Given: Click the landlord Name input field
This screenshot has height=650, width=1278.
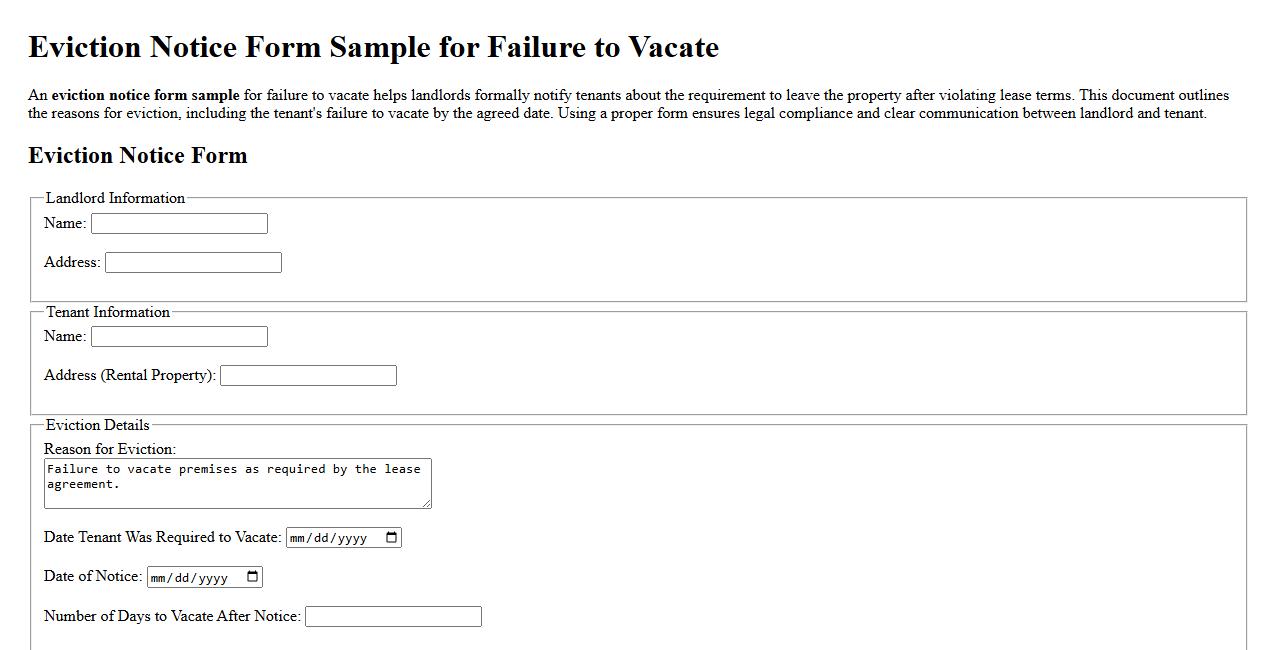Looking at the screenshot, I should [178, 223].
